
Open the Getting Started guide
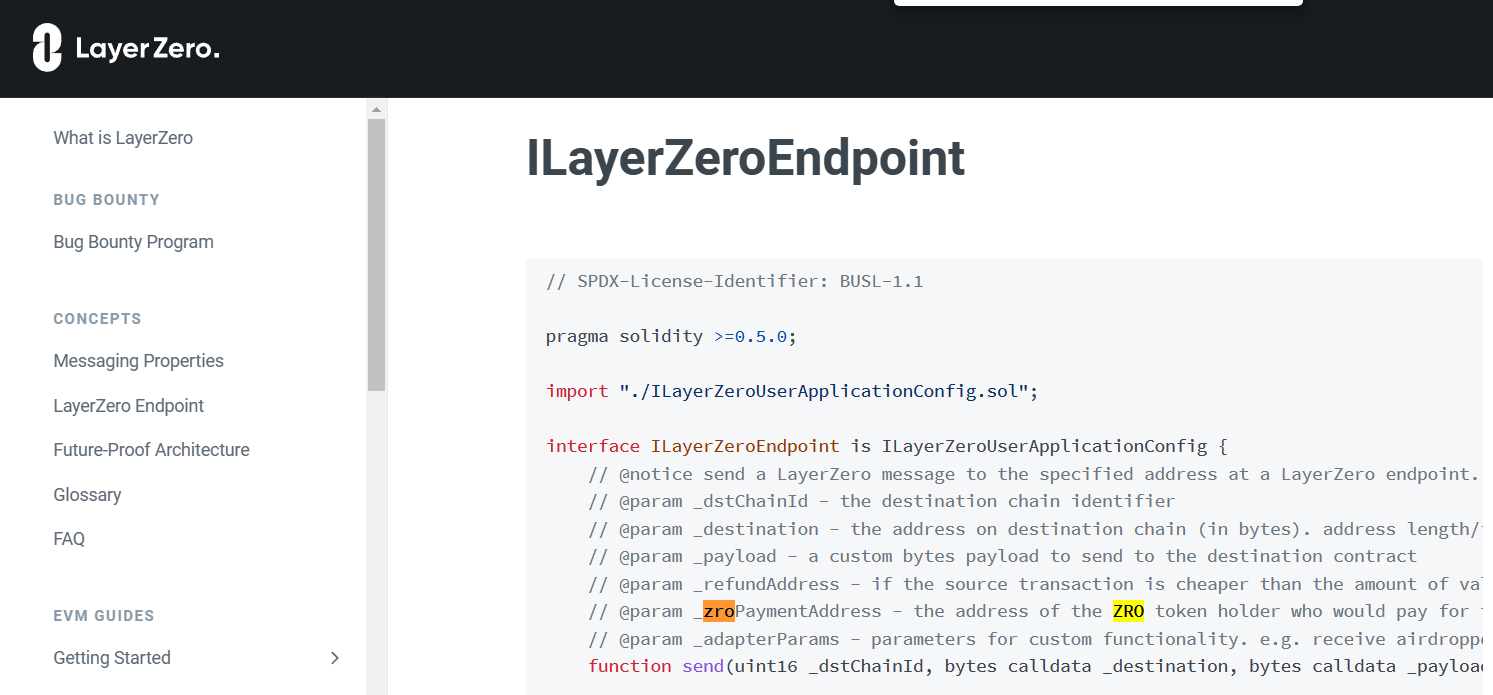click(112, 658)
